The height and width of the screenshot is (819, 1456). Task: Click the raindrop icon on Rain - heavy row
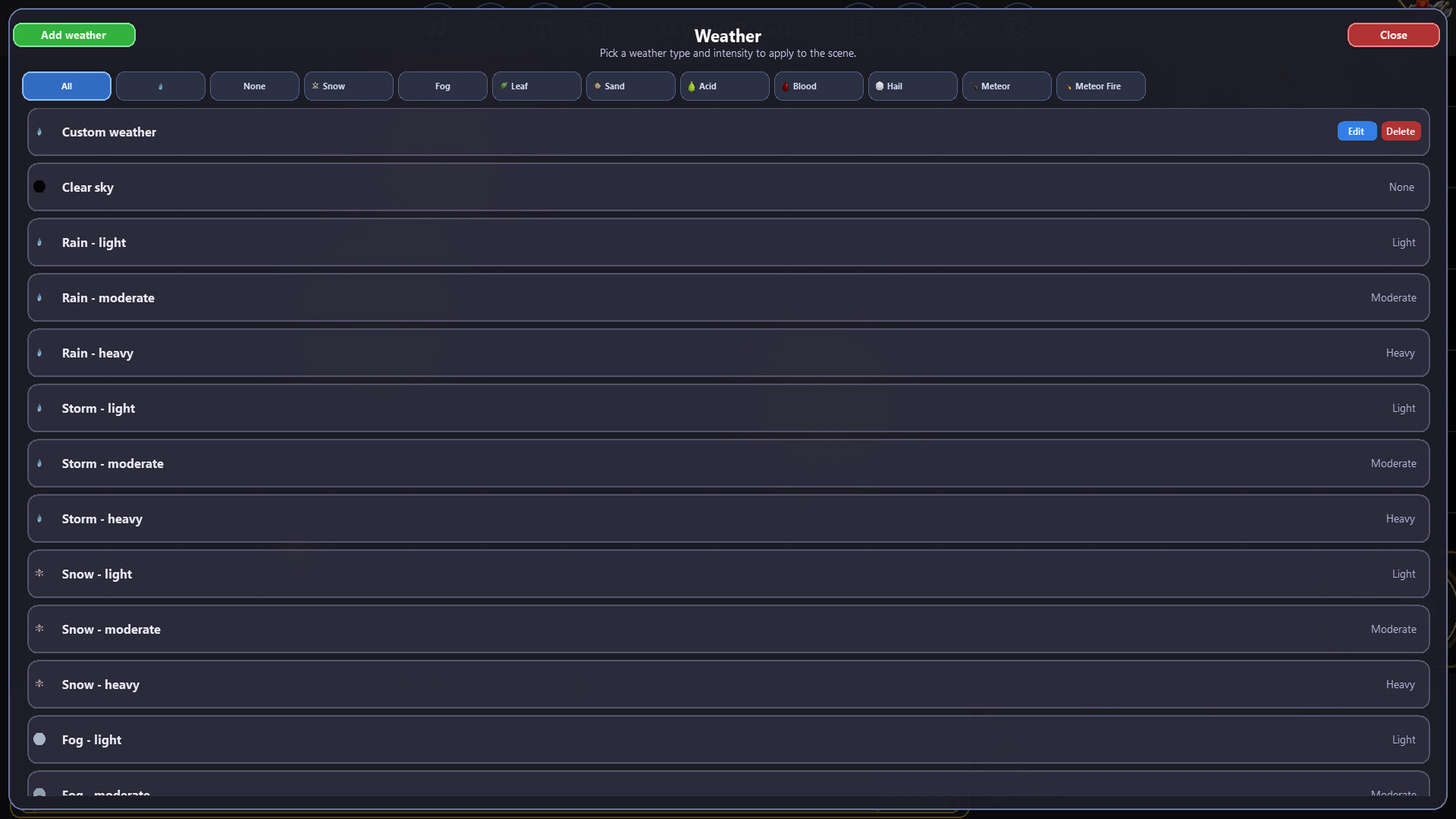pyautogui.click(x=40, y=353)
